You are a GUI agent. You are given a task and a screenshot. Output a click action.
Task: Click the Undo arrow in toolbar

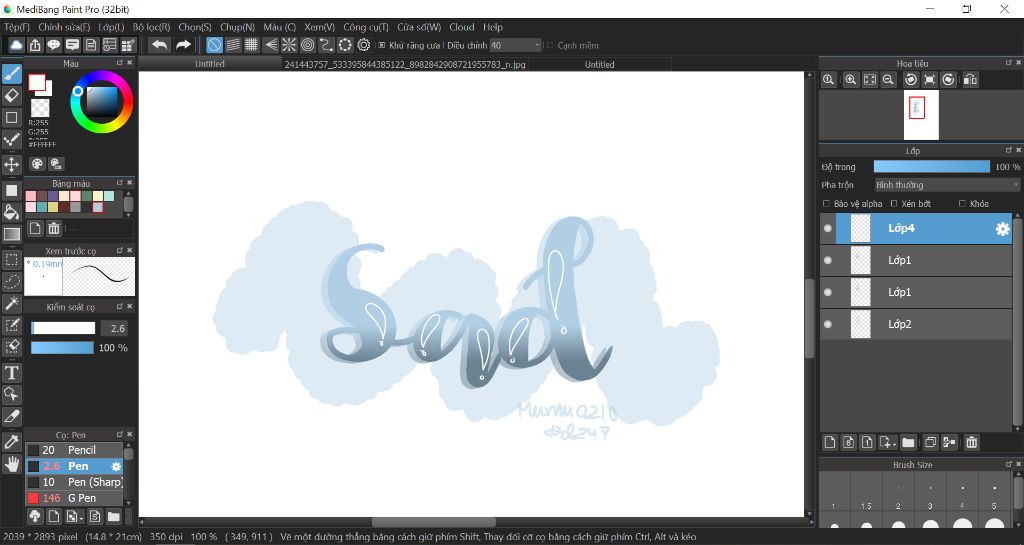[159, 45]
